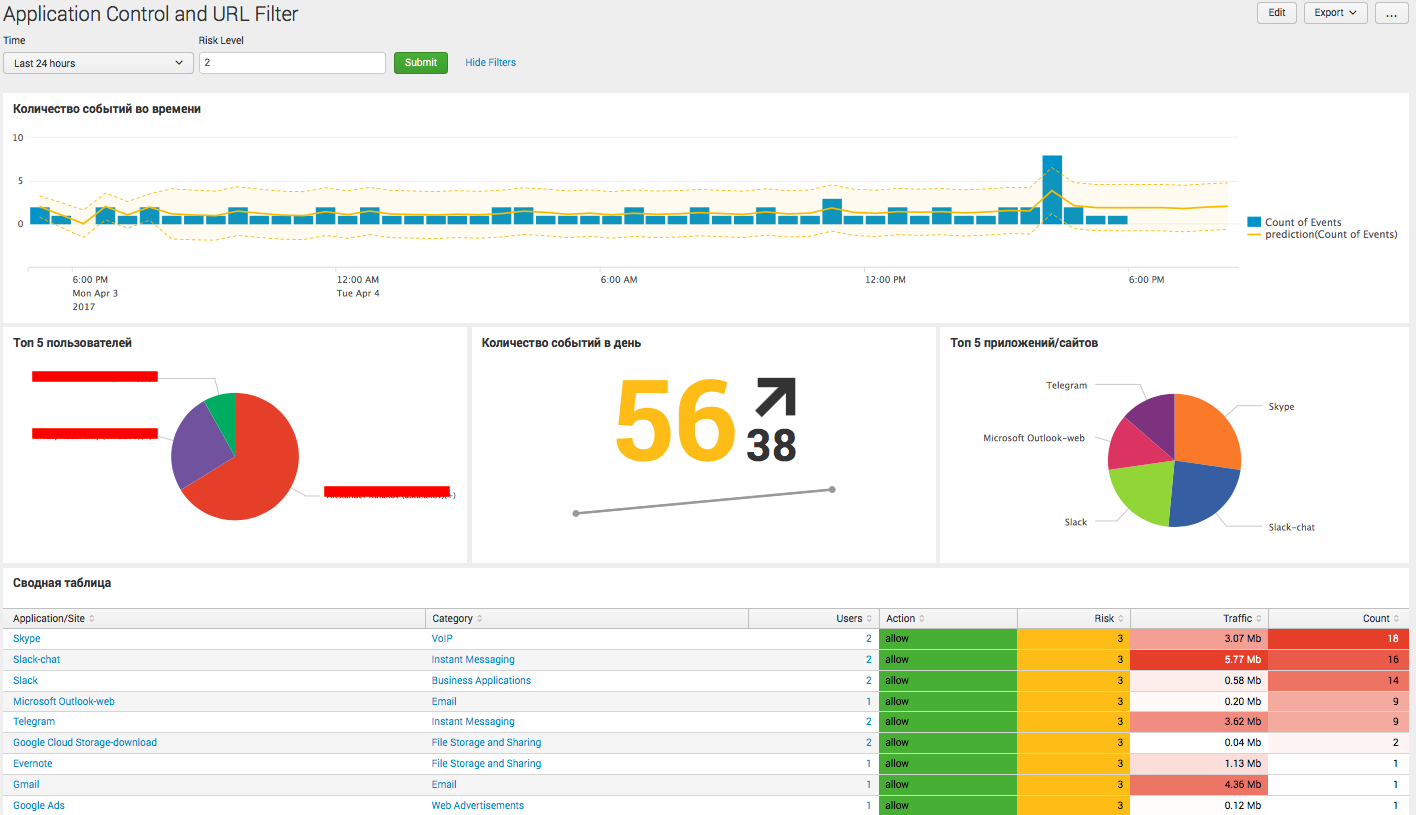Open the Slack-chat application link
Viewport: 1416px width, 815px height.
pos(37,660)
